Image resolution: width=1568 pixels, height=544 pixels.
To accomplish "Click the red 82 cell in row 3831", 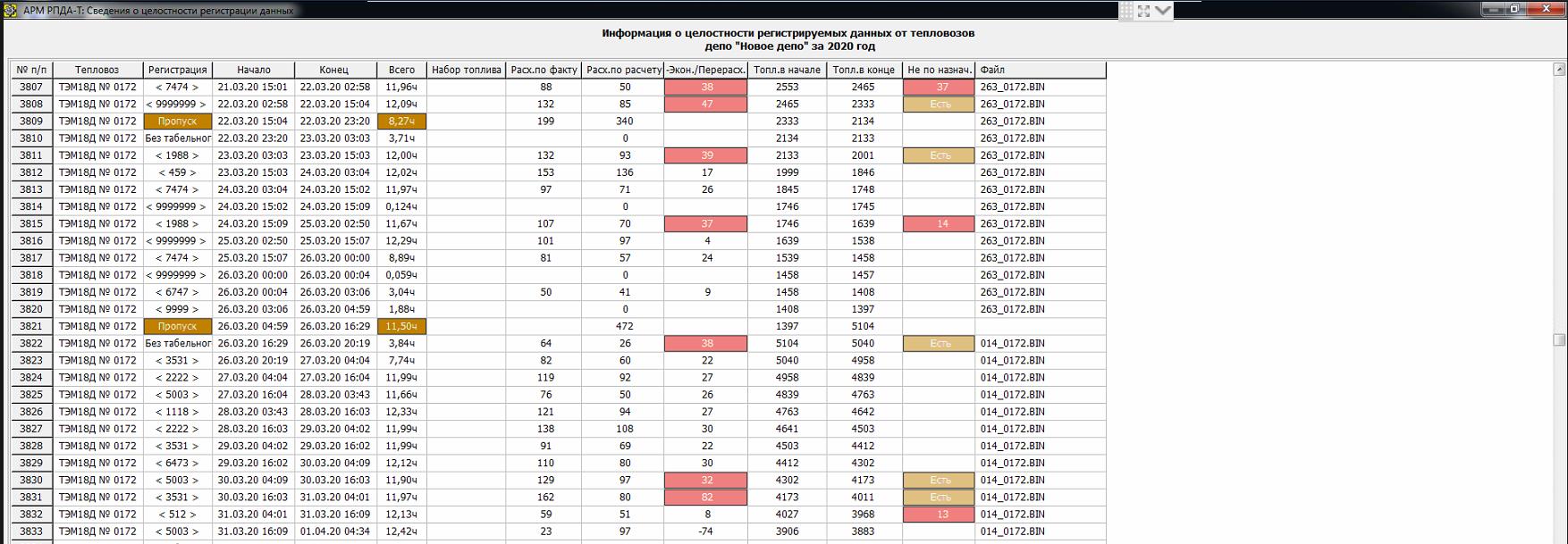I will 706,498.
